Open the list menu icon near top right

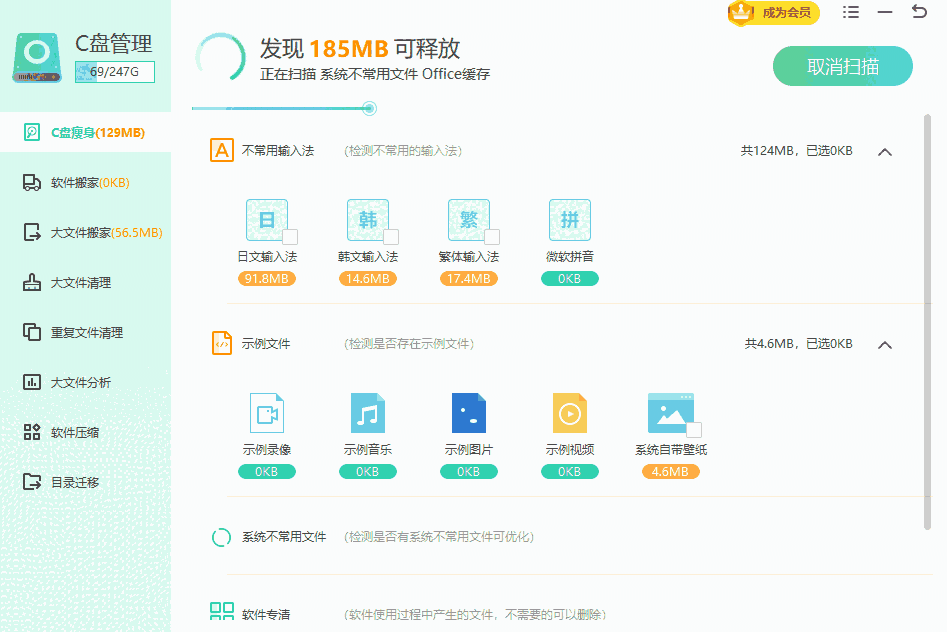[x=851, y=12]
